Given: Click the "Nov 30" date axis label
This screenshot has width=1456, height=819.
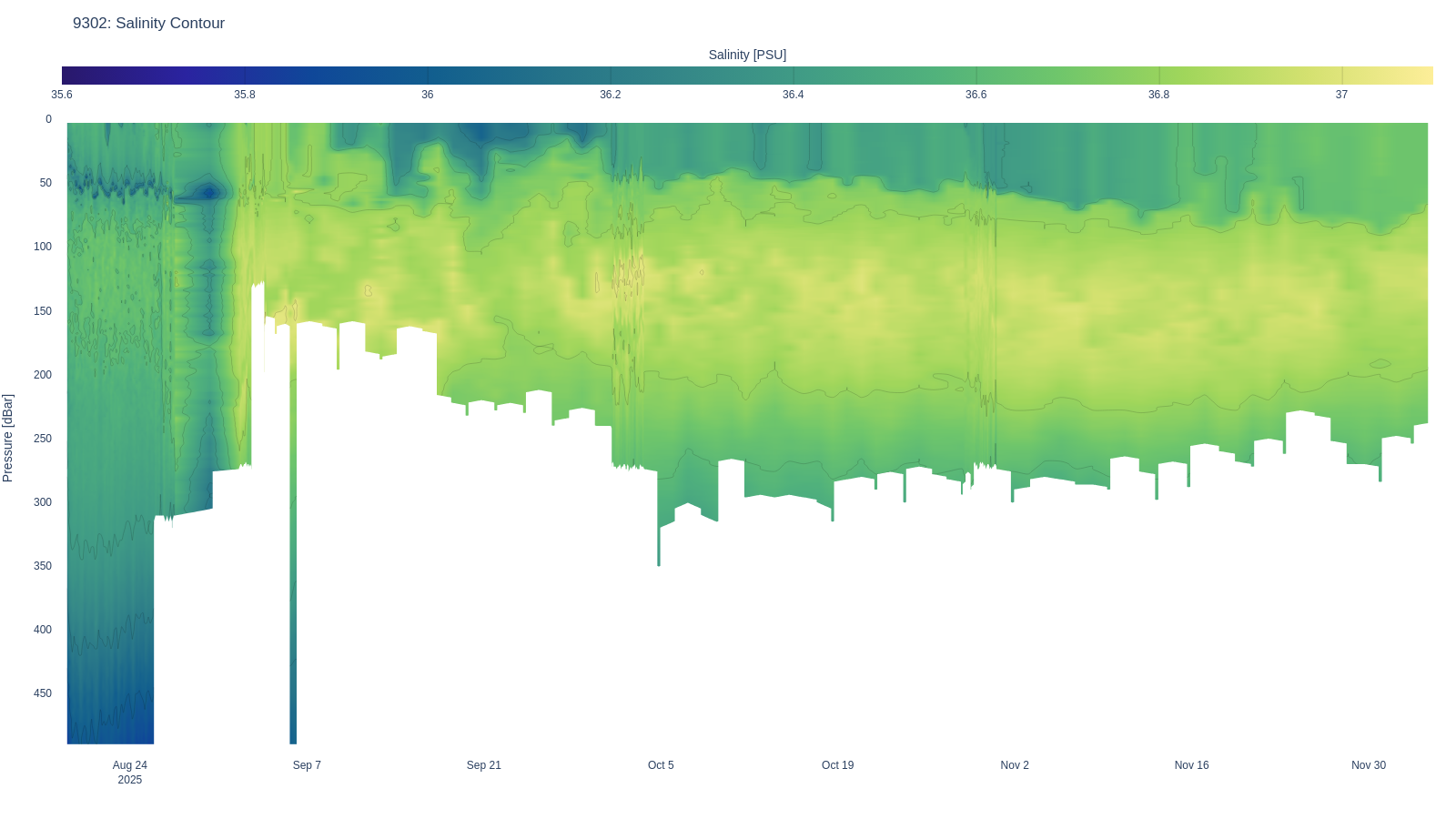Looking at the screenshot, I should coord(1368,765).
